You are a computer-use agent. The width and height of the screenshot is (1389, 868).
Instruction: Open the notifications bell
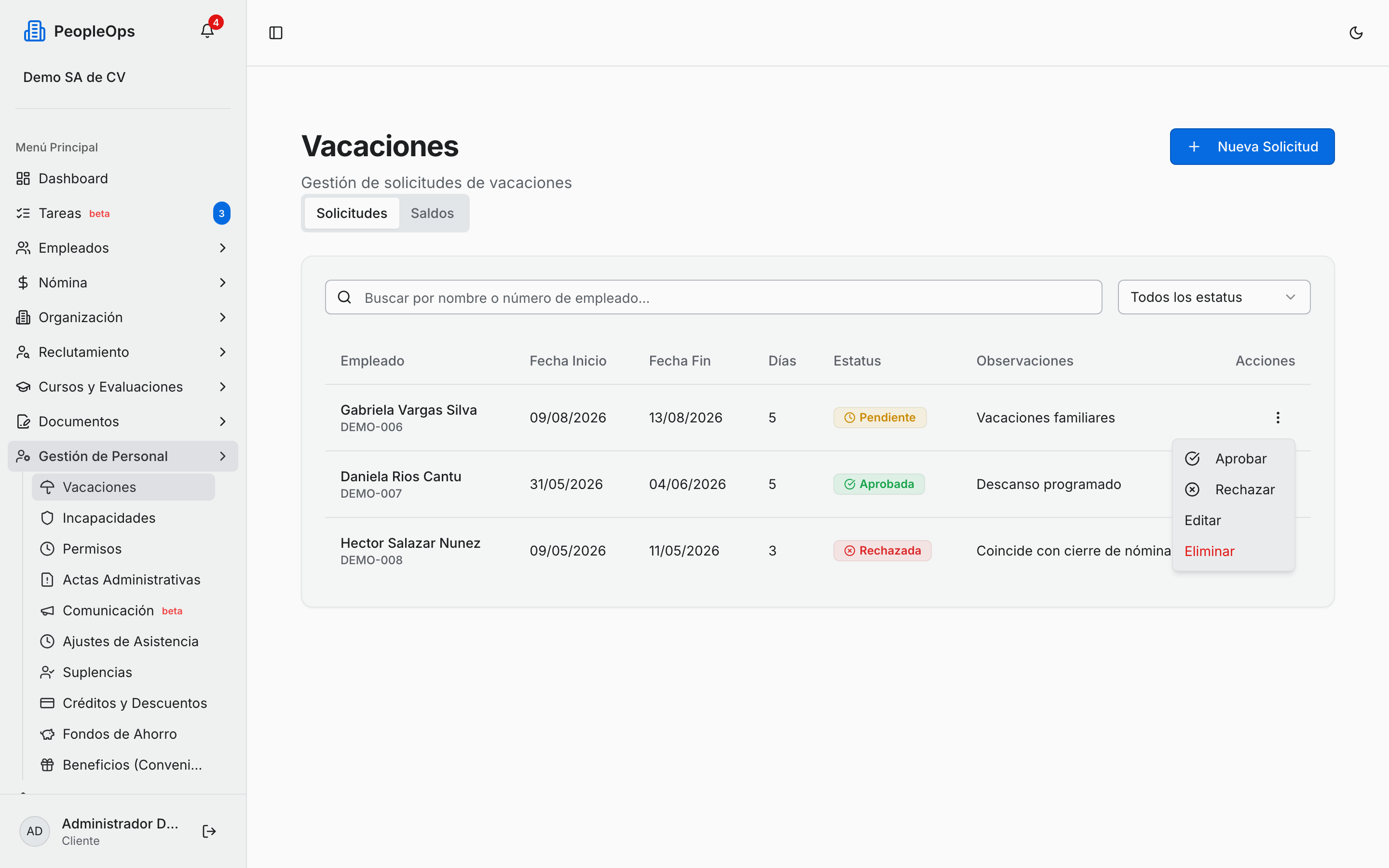click(207, 31)
